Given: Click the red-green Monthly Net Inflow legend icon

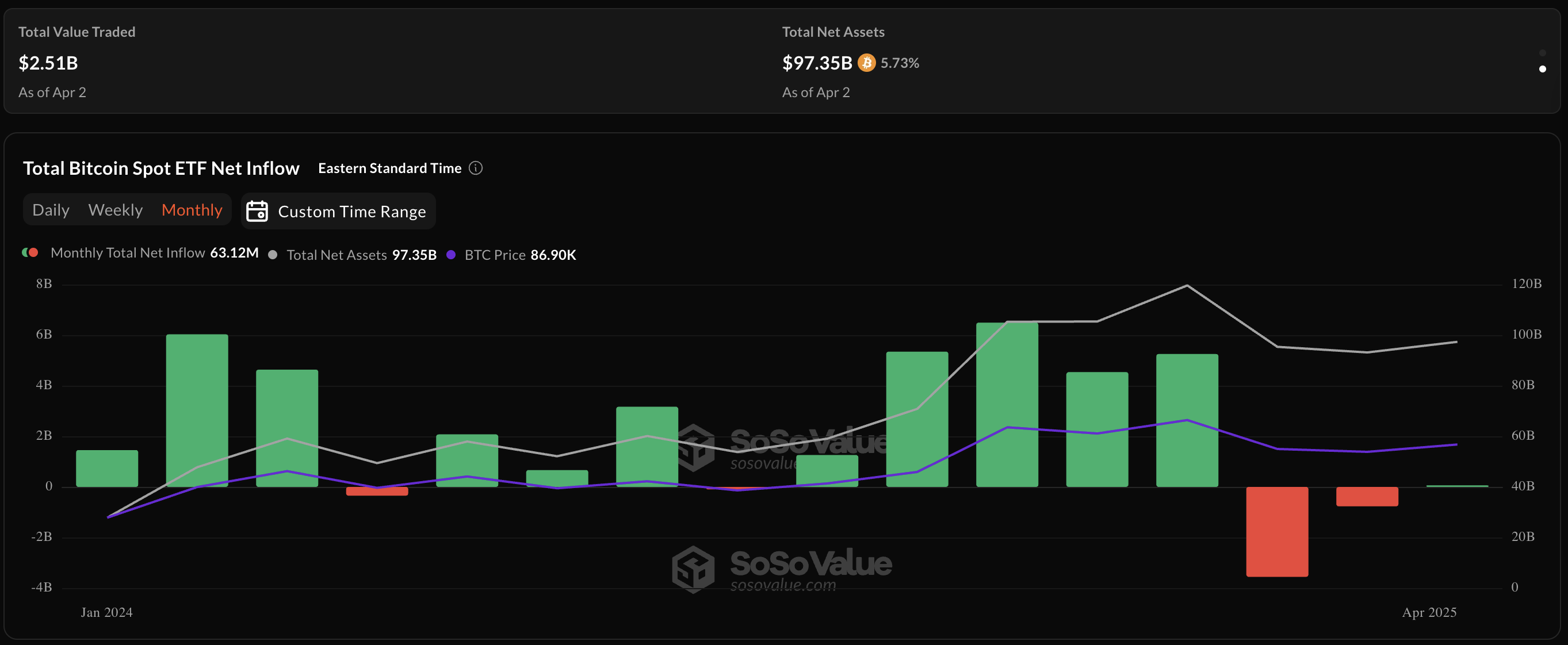Looking at the screenshot, I should [x=30, y=252].
